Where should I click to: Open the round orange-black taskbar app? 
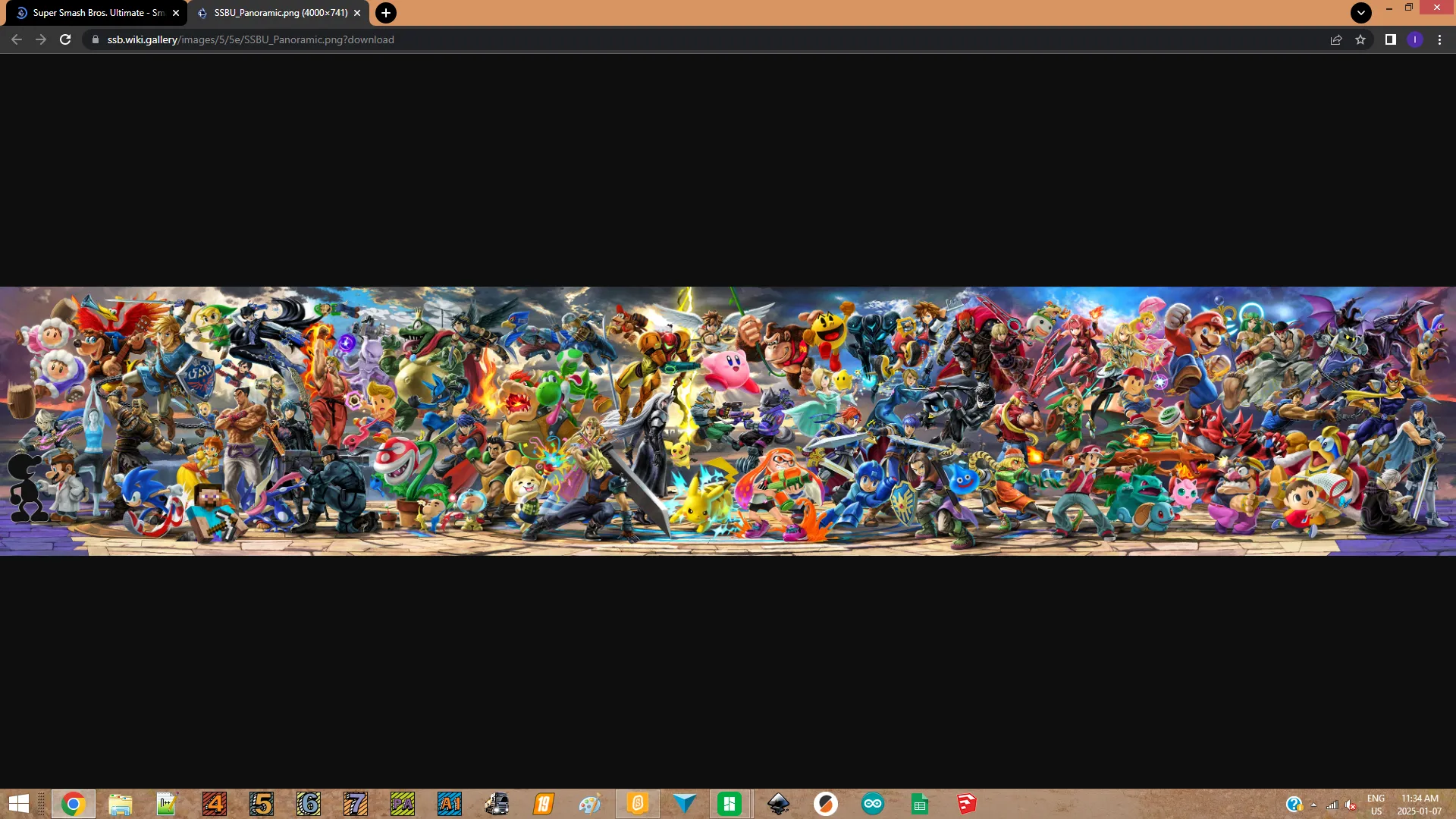(826, 804)
